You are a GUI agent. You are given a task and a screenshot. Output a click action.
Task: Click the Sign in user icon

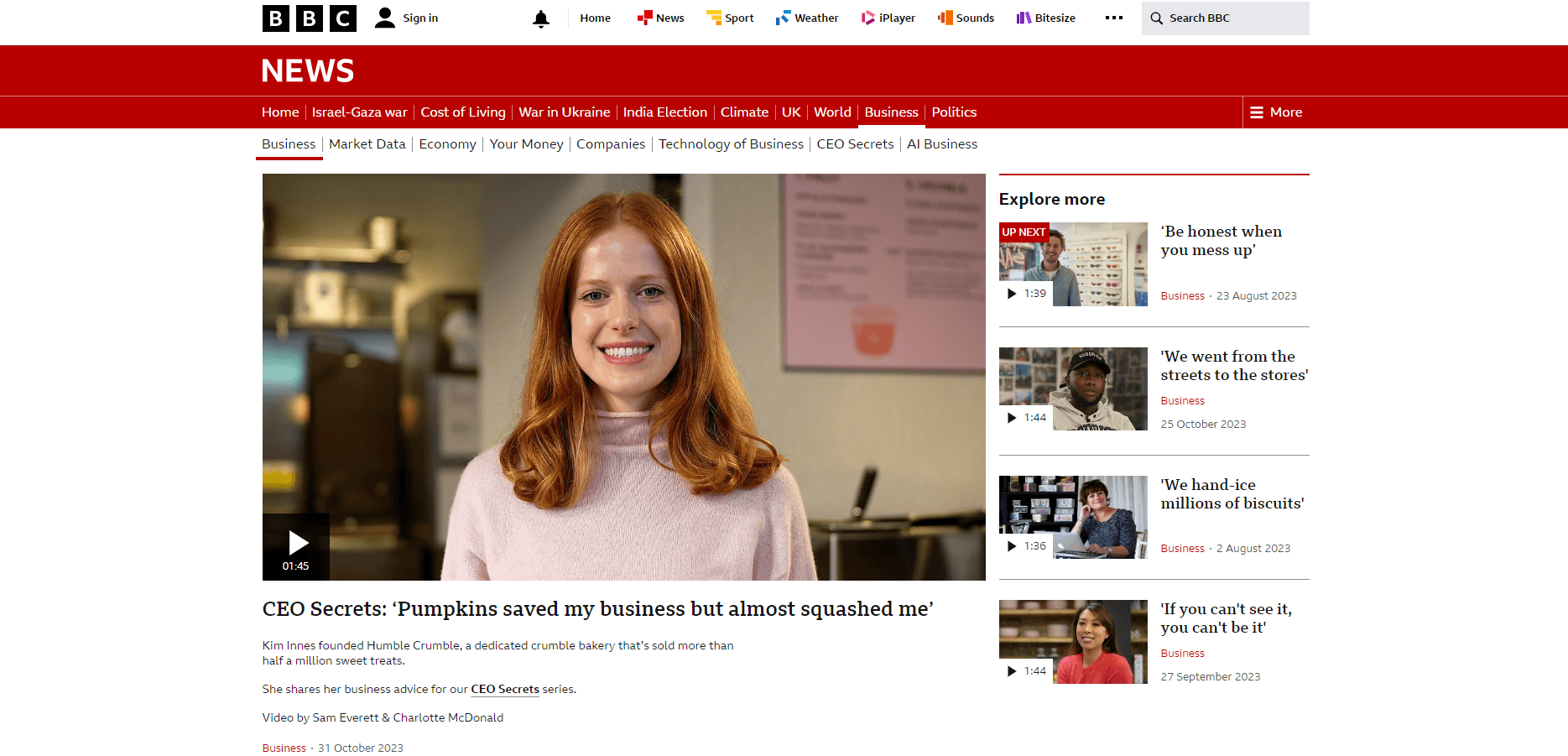[x=384, y=18]
